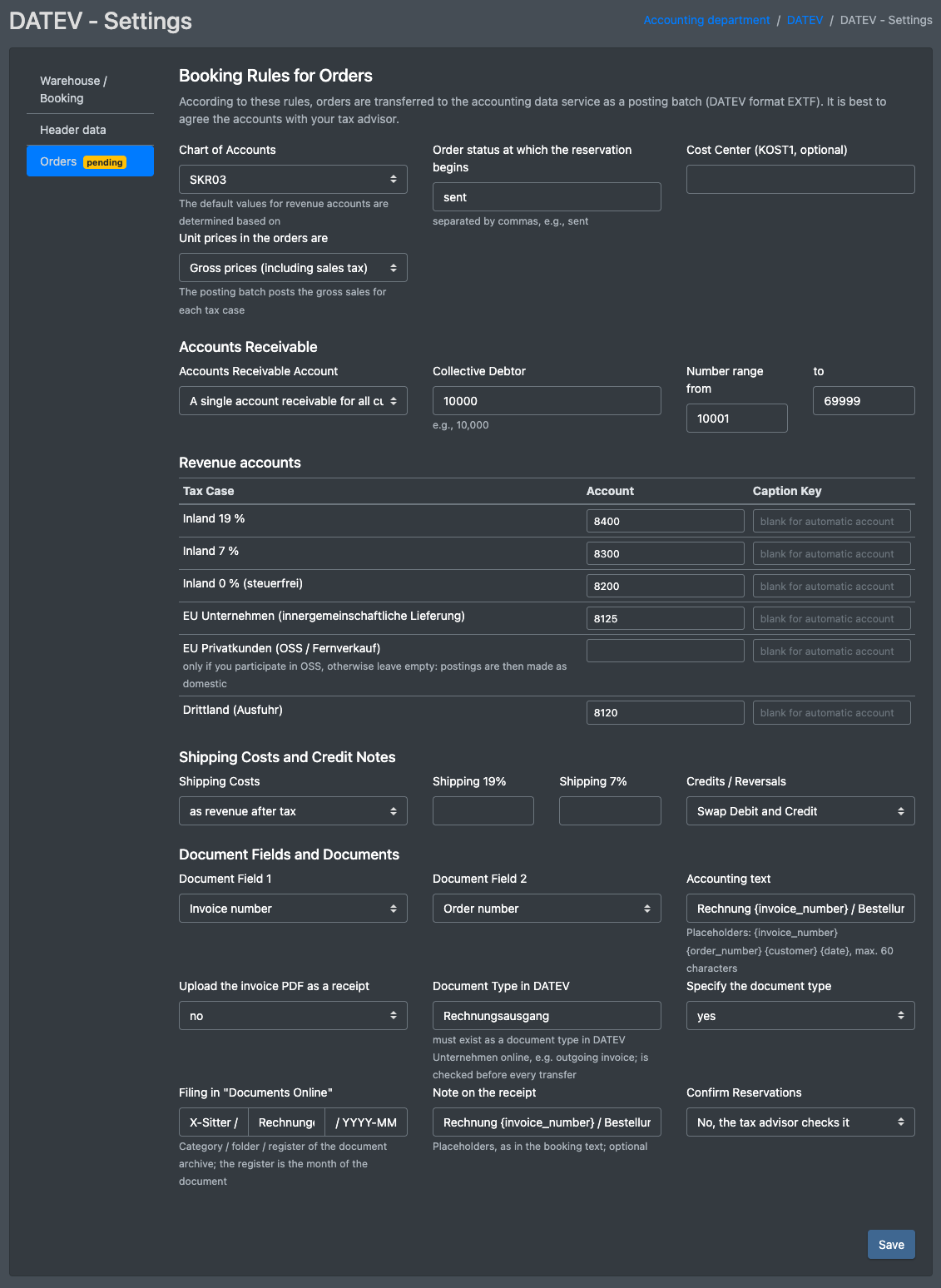
Task: Switch to the Header data tab
Action: click(x=90, y=130)
